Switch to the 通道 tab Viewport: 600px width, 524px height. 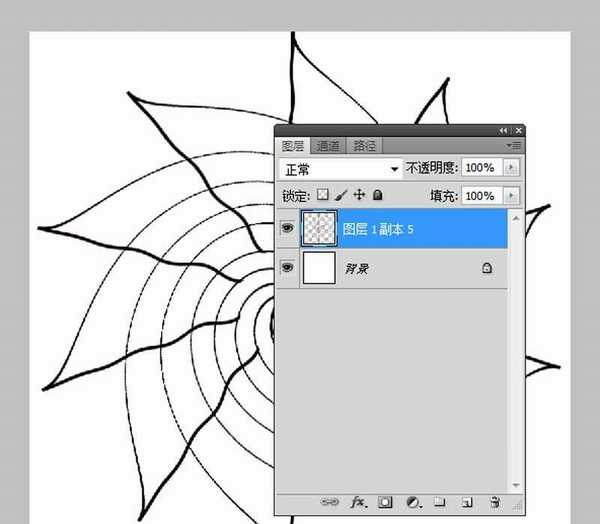tap(328, 146)
